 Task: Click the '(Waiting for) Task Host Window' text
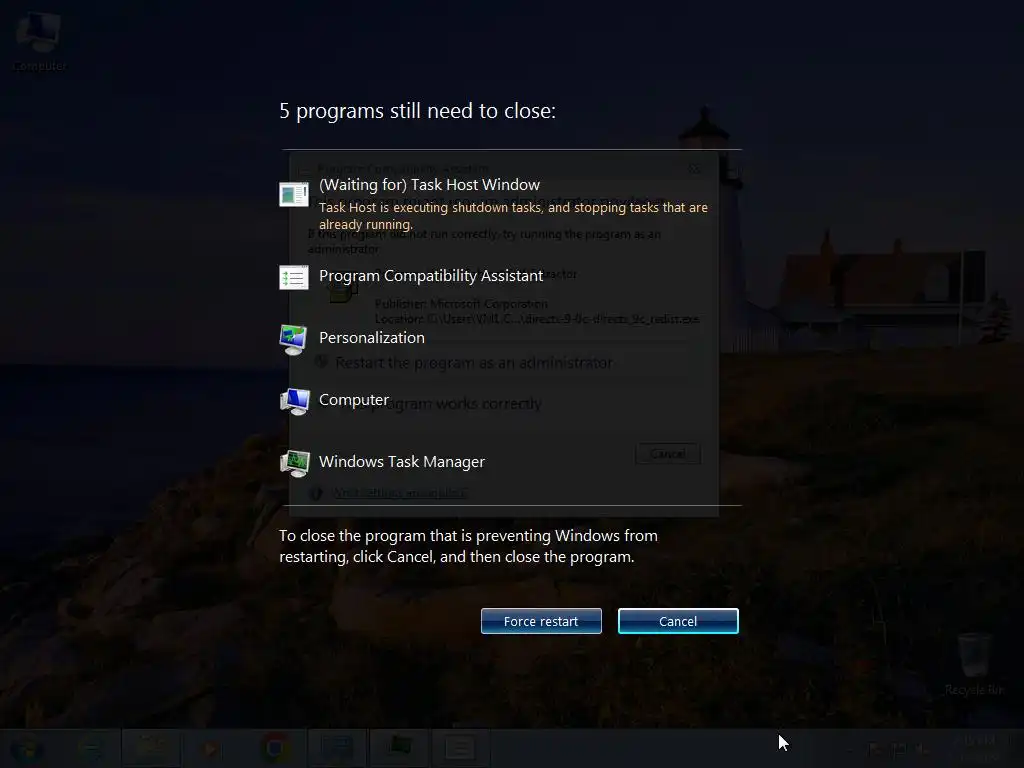pos(429,185)
